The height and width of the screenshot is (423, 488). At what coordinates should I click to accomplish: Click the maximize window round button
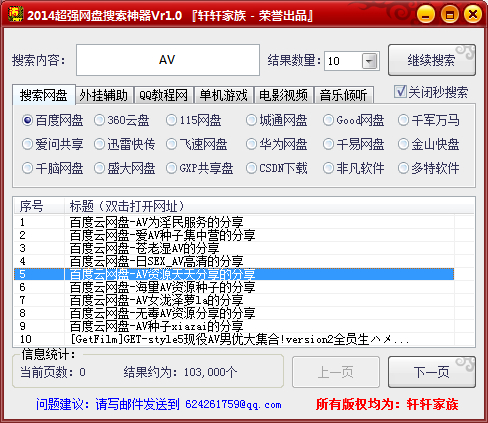click(x=450, y=15)
